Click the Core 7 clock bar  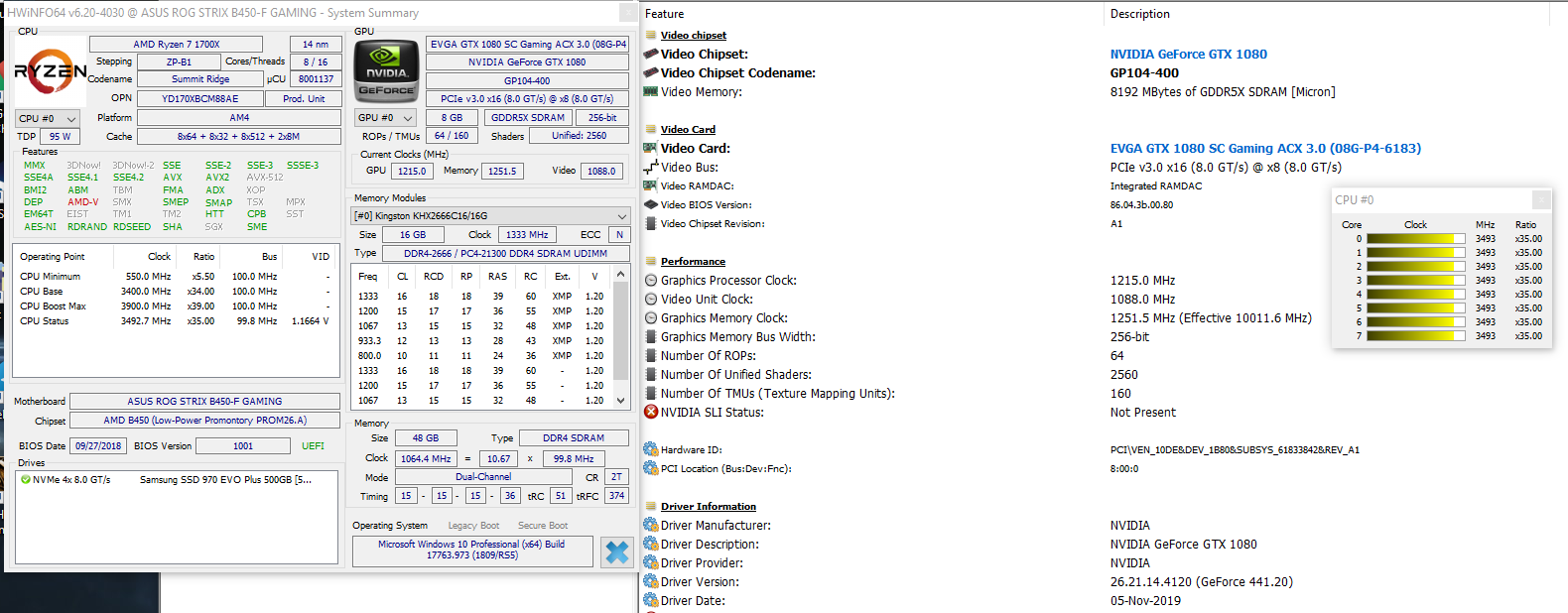click(x=1416, y=335)
